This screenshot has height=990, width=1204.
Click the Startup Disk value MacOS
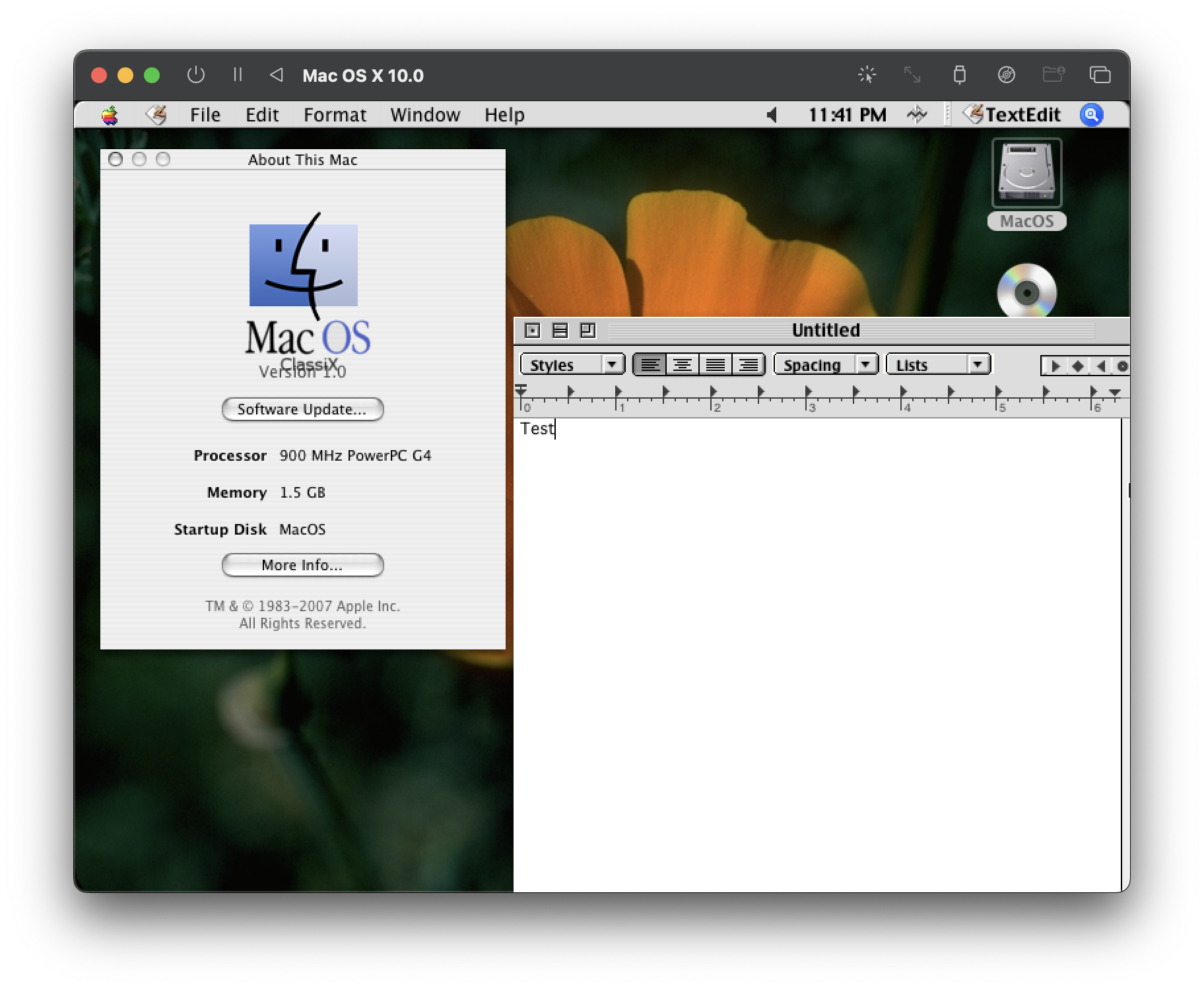[x=302, y=529]
